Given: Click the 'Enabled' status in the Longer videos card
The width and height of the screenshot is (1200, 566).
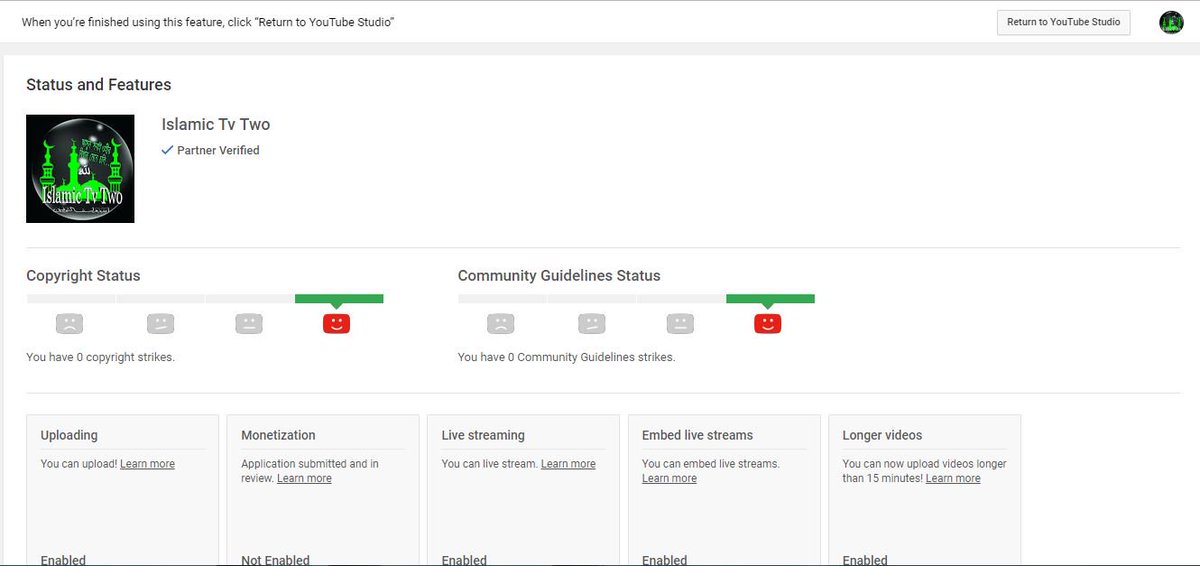Looking at the screenshot, I should click(865, 560).
